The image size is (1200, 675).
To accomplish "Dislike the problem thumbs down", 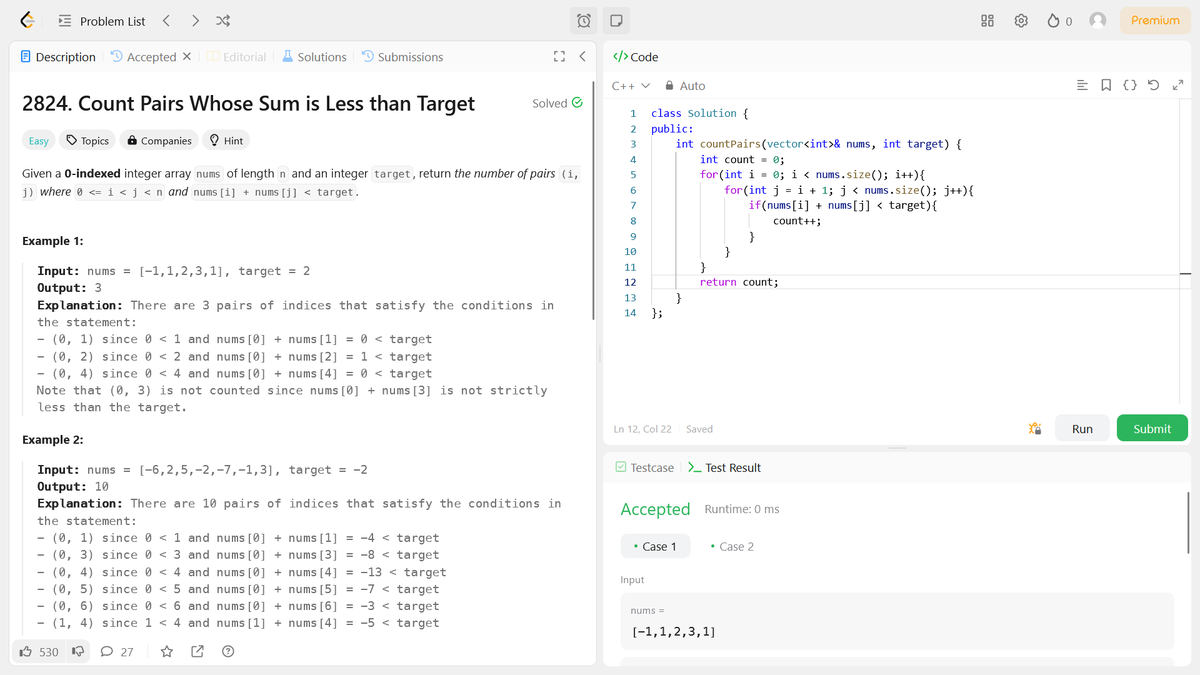I will [x=77, y=652].
